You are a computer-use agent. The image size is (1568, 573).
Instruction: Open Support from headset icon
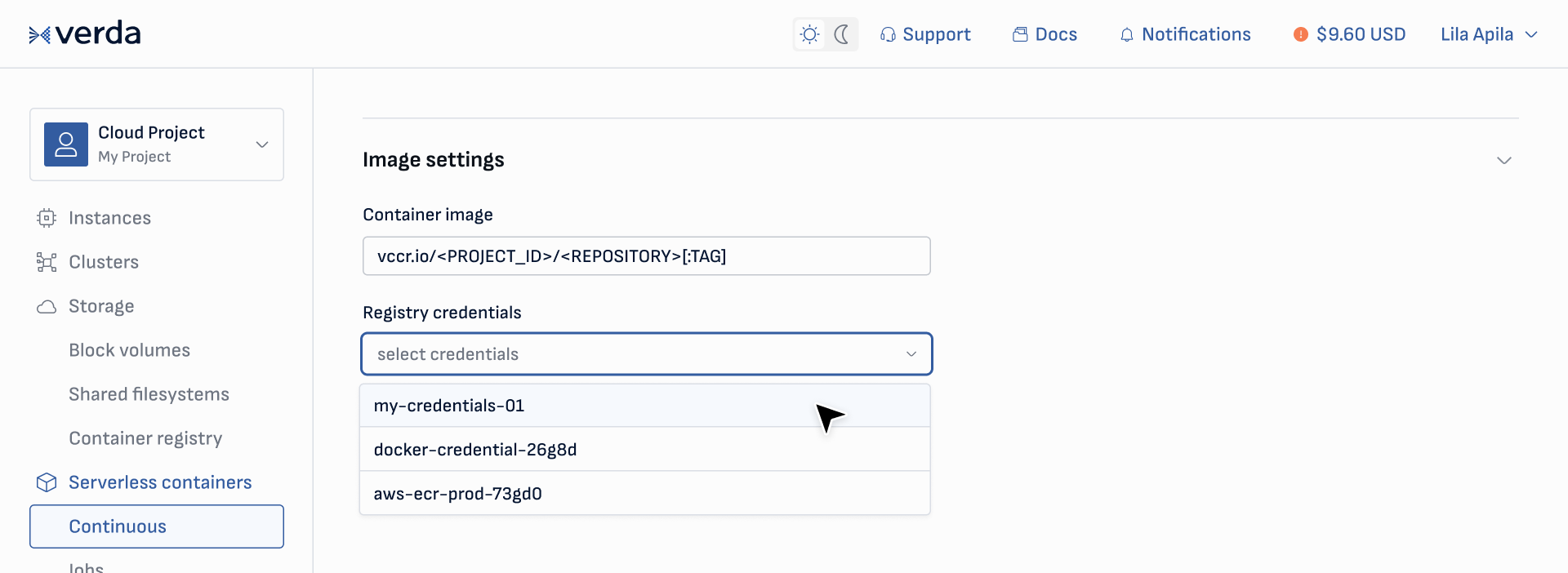pyautogui.click(x=888, y=35)
